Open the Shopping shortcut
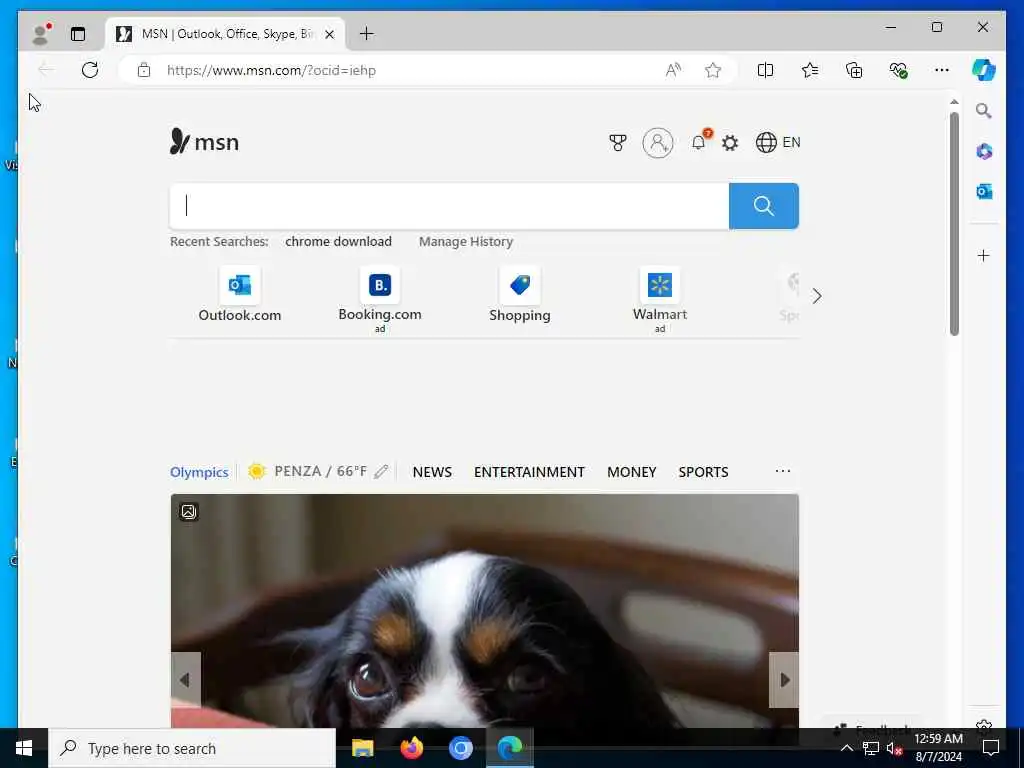The width and height of the screenshot is (1024, 768). coord(520,295)
